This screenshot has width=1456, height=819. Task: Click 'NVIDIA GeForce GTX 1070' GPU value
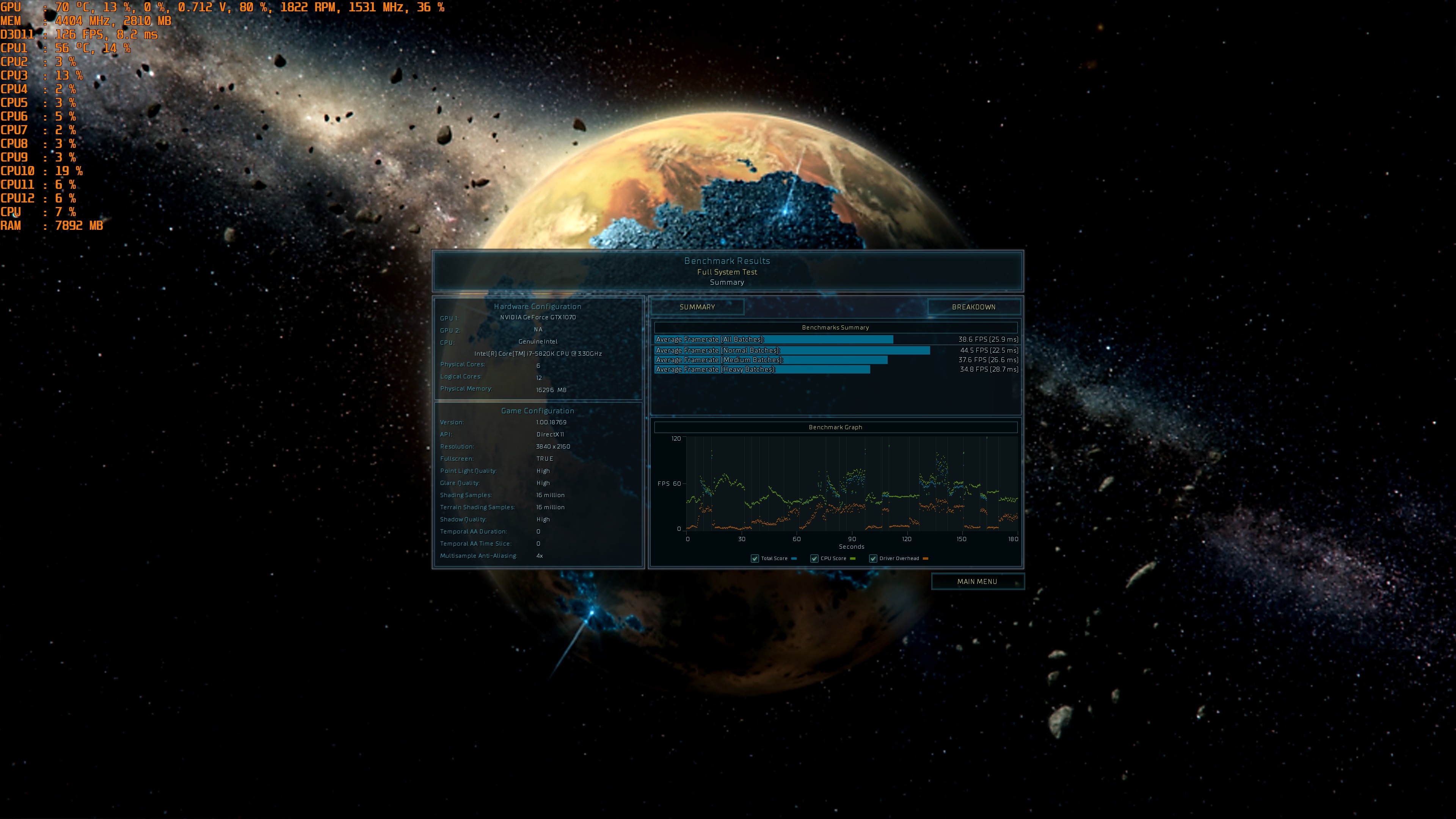point(538,317)
